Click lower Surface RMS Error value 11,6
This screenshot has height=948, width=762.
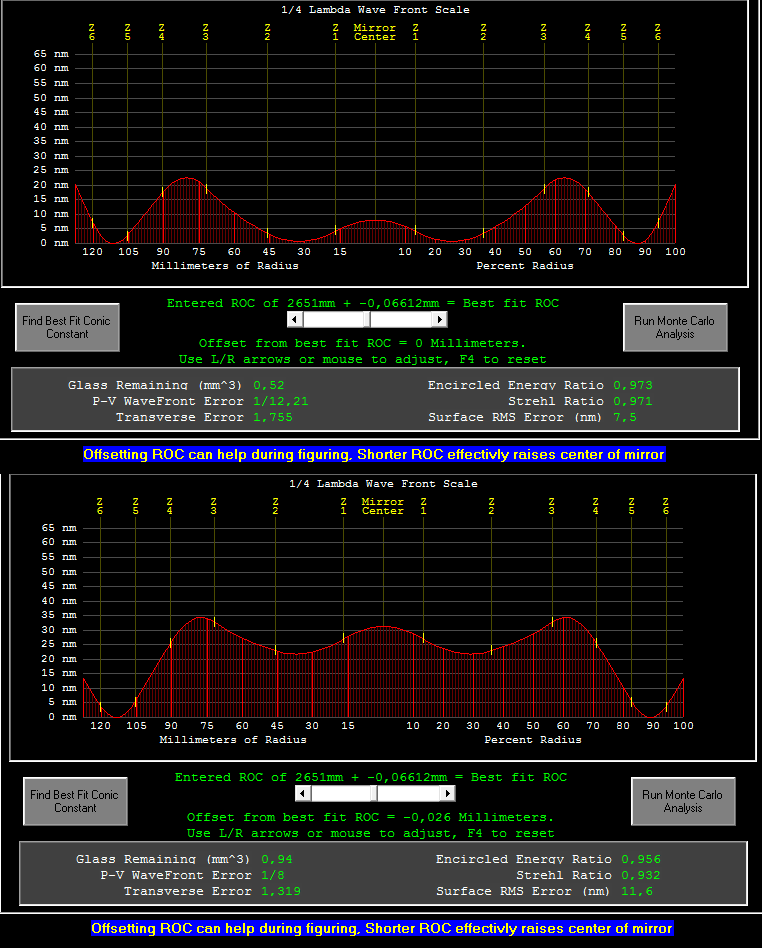pos(637,891)
